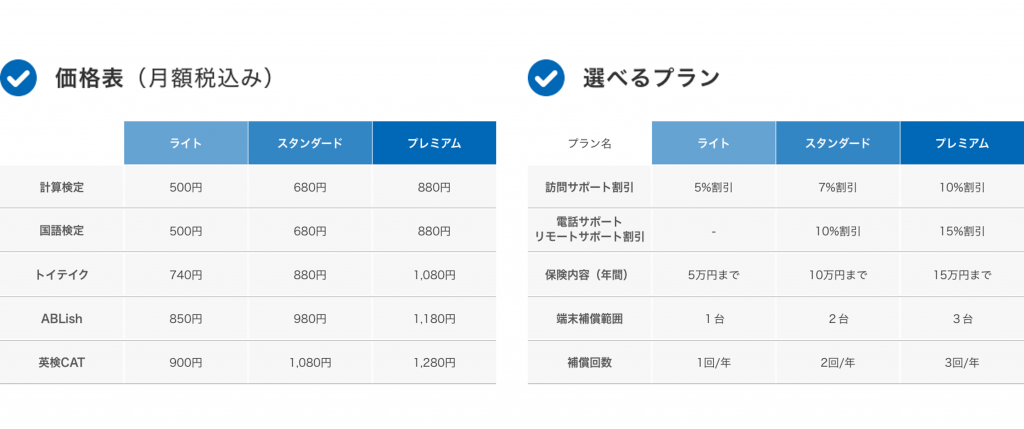Select the ライト header in the price table
The width and height of the screenshot is (1024, 429).
pos(186,143)
